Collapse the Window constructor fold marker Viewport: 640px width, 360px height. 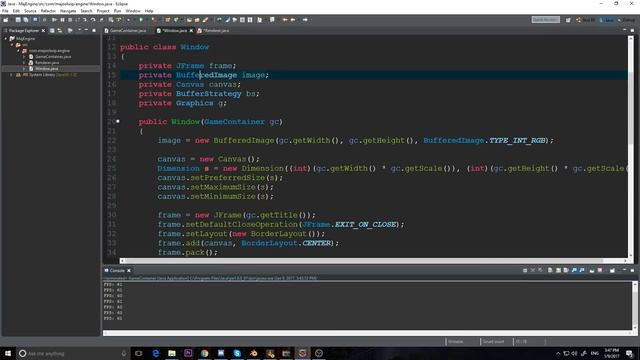(x=118, y=121)
